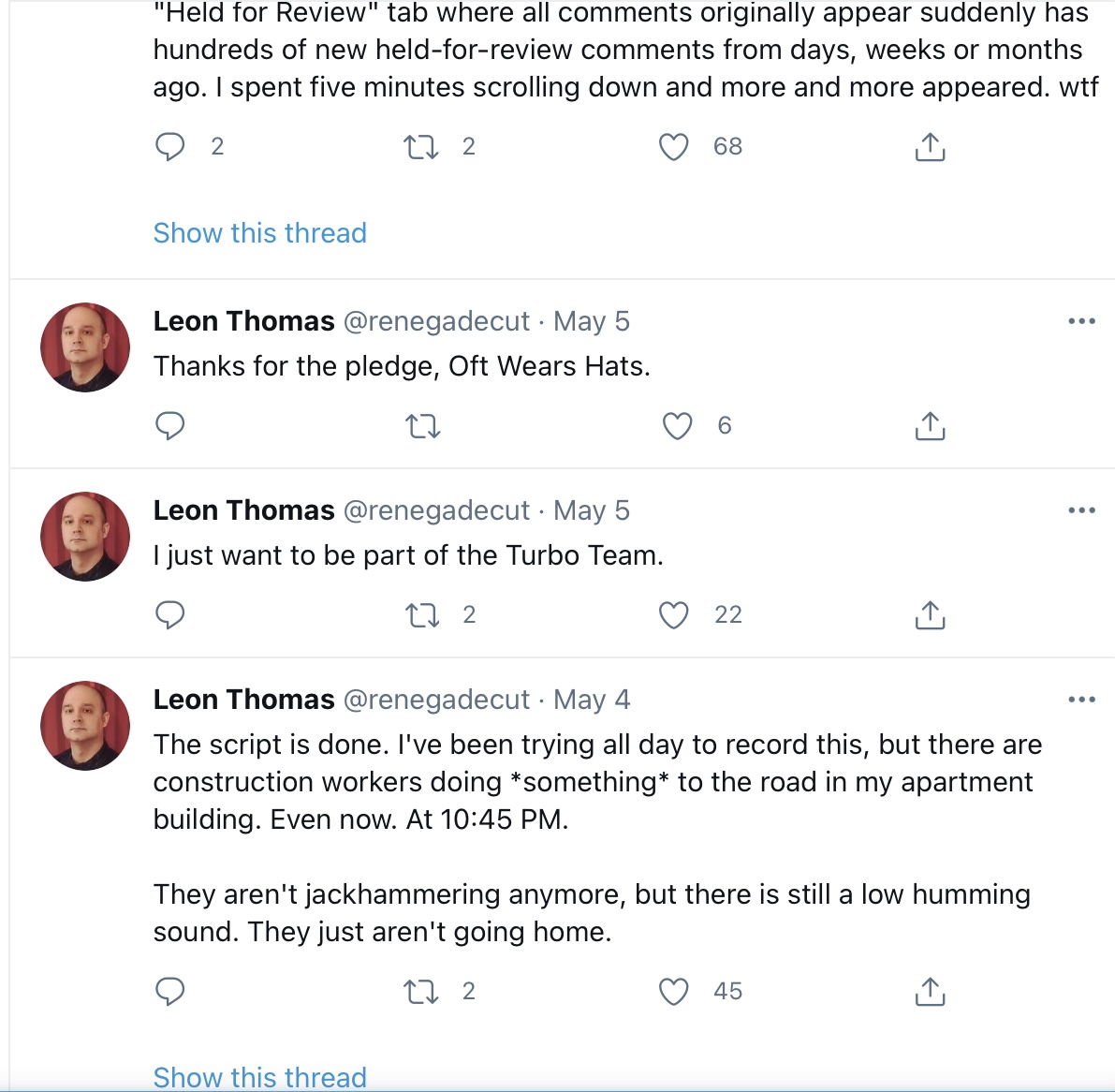Reply to the Turbo Team tweet
Screen dimensions: 1115x1092
coord(170,615)
